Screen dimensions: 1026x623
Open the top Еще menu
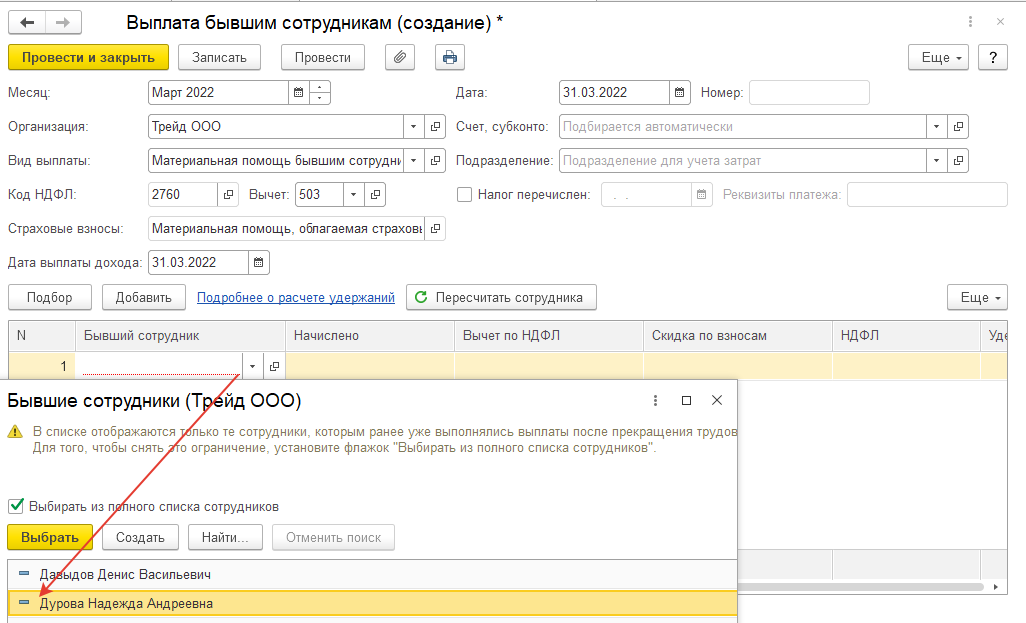click(938, 57)
